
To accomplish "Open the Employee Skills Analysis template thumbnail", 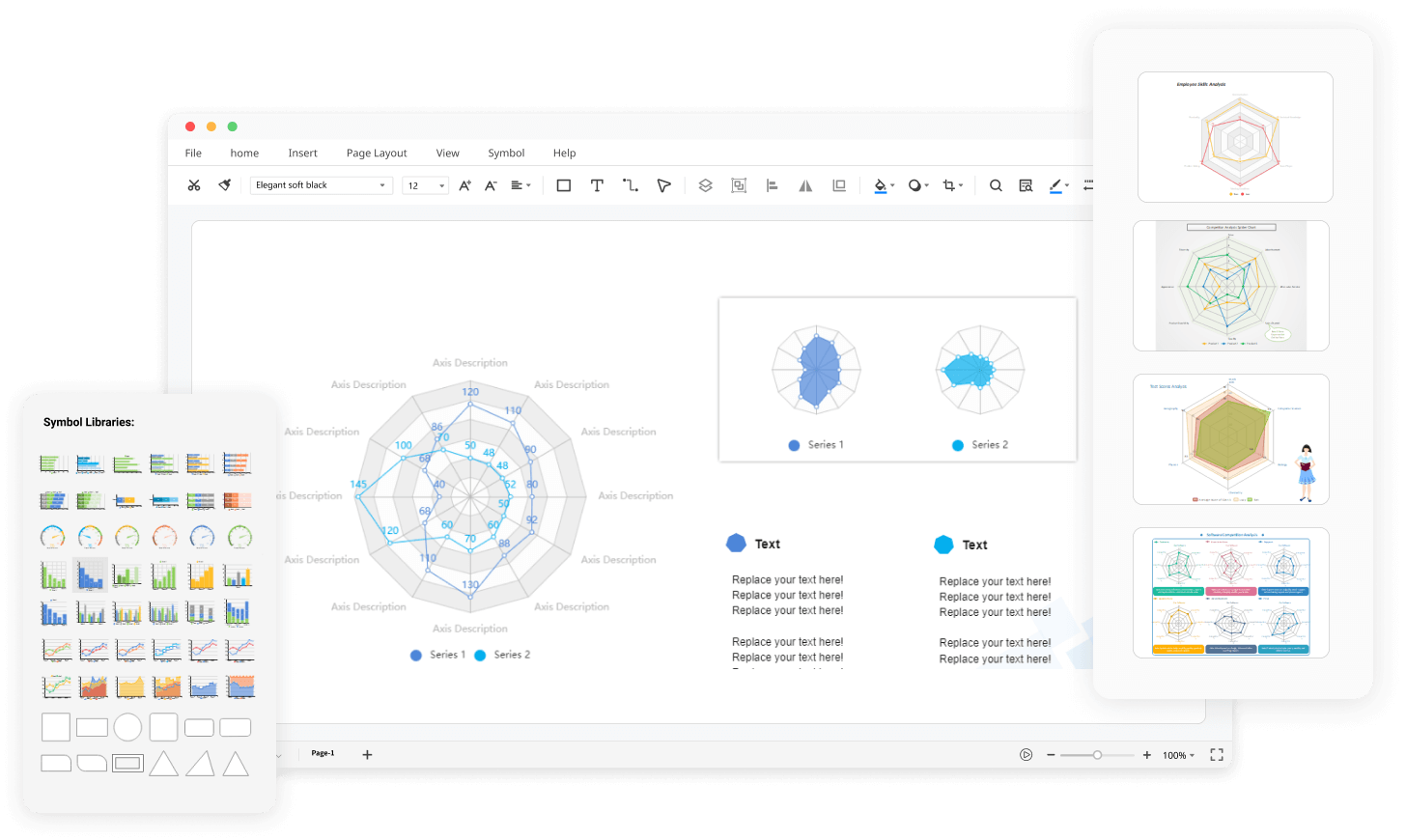I will click(x=1235, y=137).
